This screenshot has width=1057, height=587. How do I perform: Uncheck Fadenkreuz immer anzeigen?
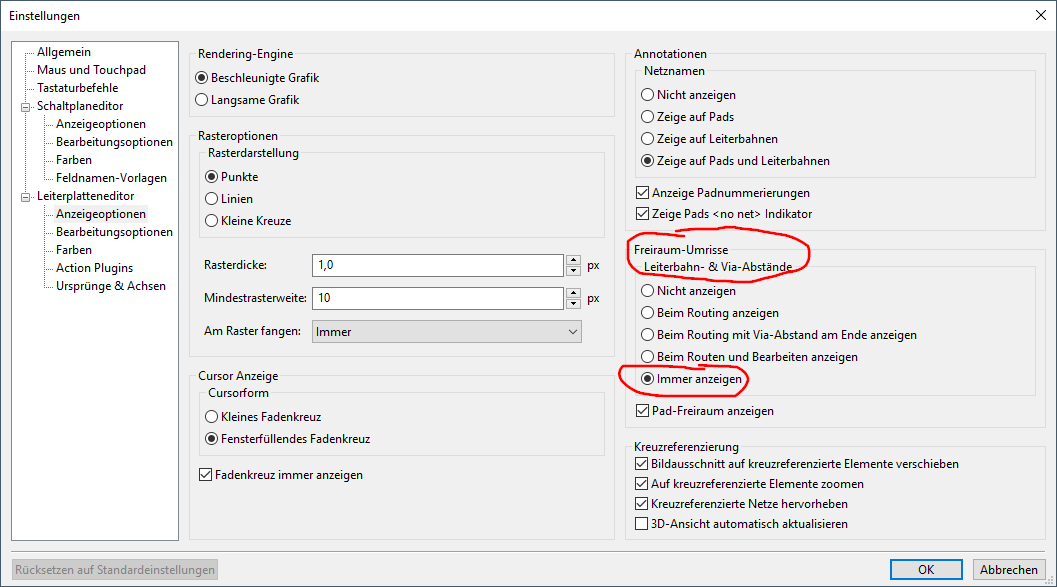pos(281,475)
